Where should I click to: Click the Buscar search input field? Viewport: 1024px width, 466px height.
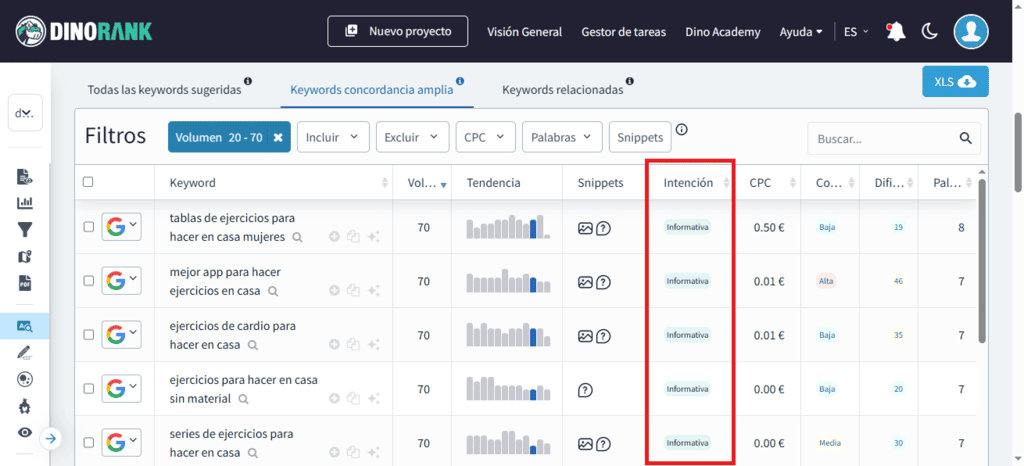[x=894, y=138]
